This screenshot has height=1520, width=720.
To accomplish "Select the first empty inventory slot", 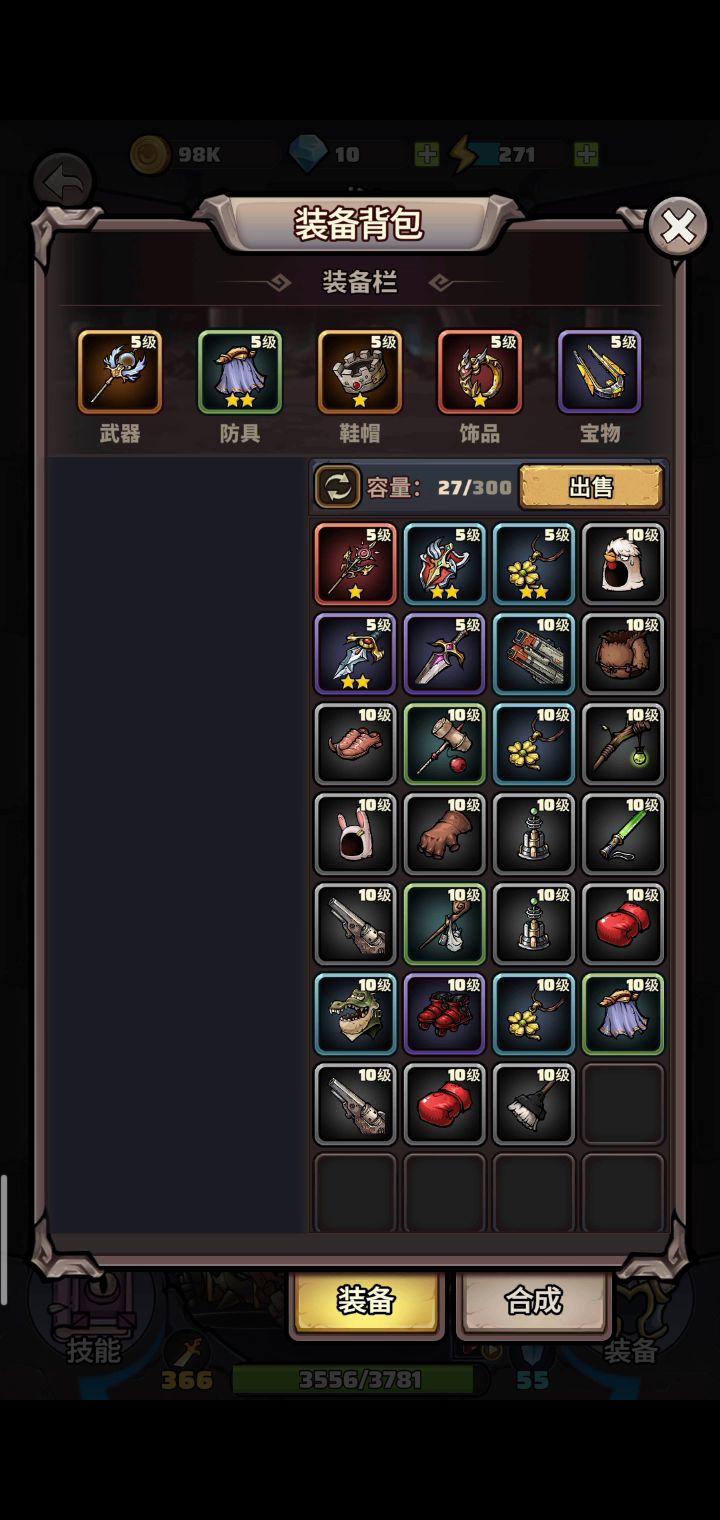I will click(x=623, y=1104).
